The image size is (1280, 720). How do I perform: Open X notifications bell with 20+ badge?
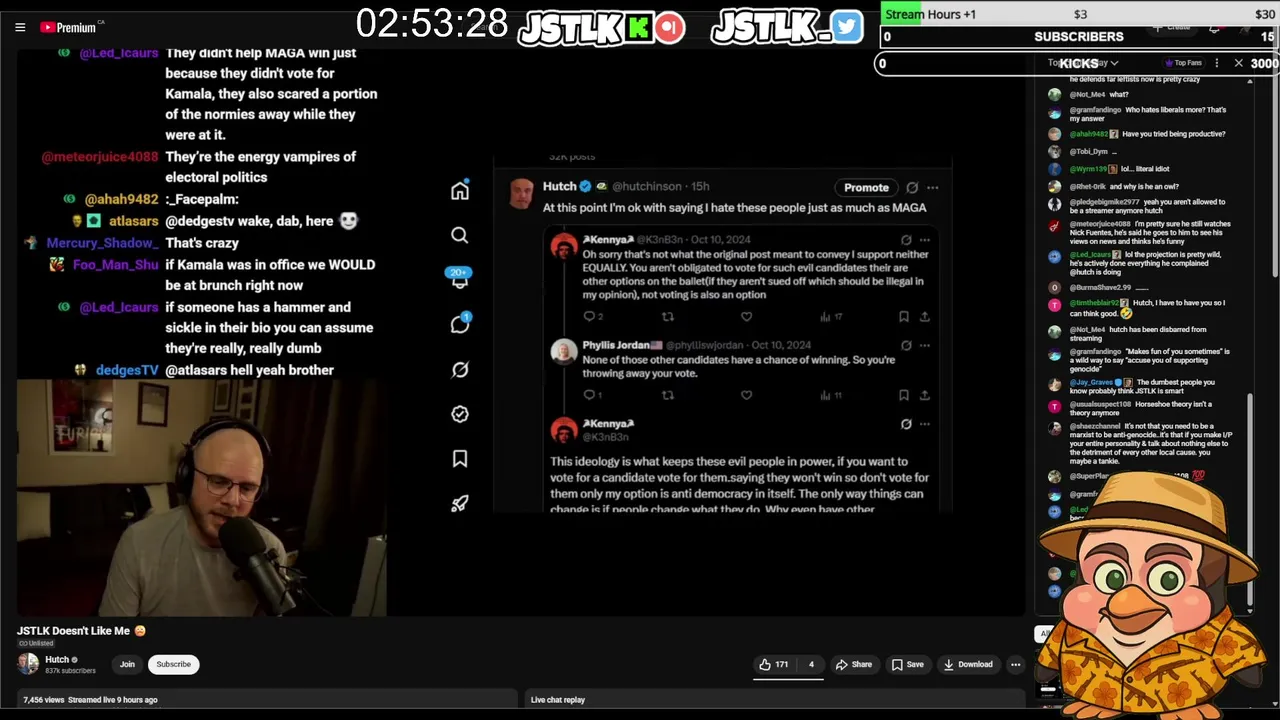459,279
